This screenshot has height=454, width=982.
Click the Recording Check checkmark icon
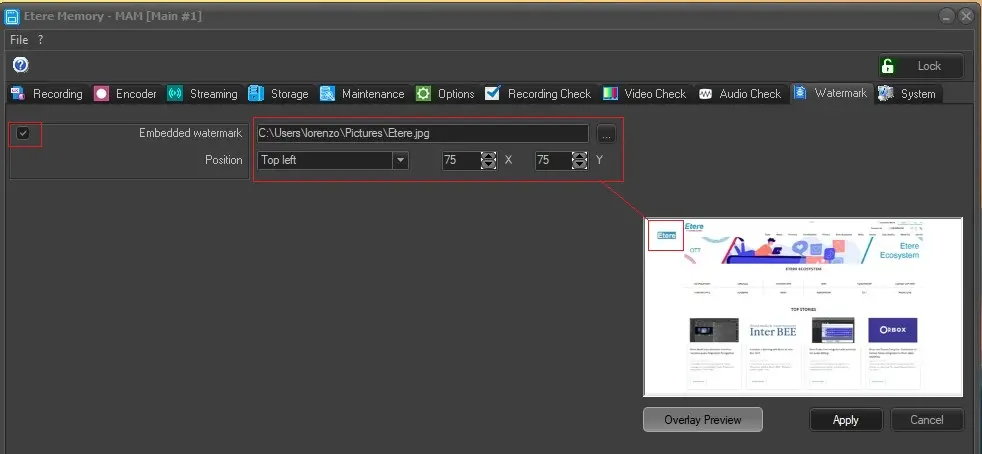(x=493, y=94)
